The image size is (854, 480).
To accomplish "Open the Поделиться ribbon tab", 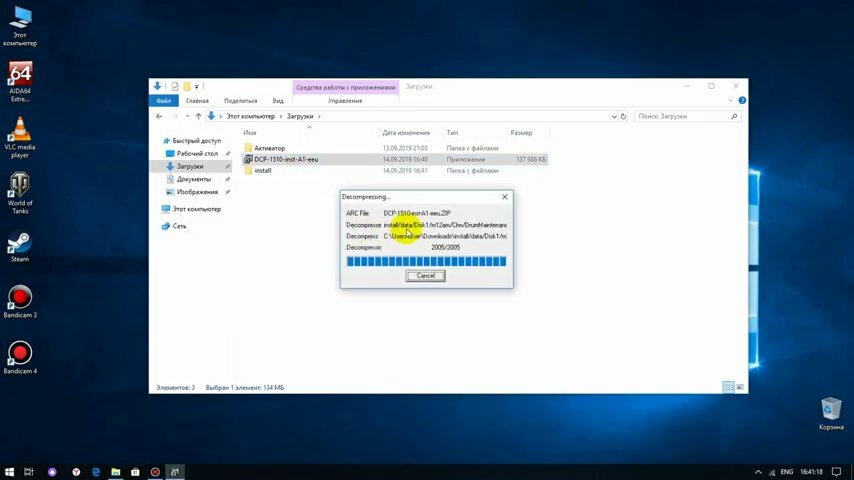I will [x=240, y=101].
